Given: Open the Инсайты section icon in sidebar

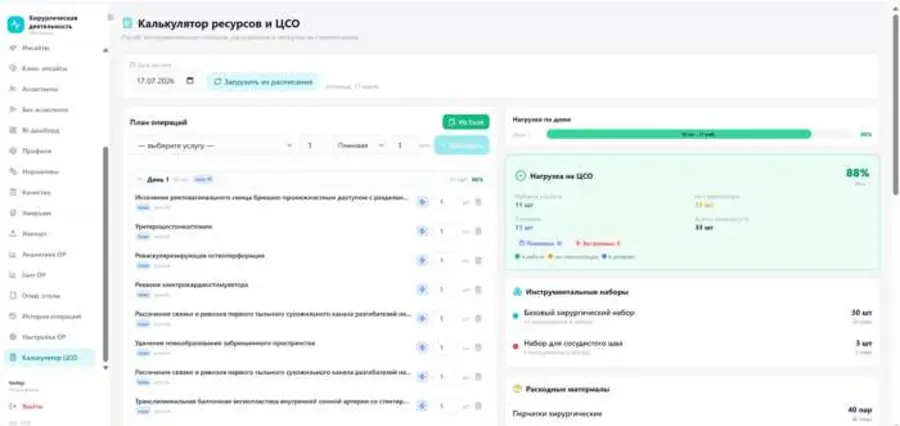Looking at the screenshot, I should pos(13,48).
